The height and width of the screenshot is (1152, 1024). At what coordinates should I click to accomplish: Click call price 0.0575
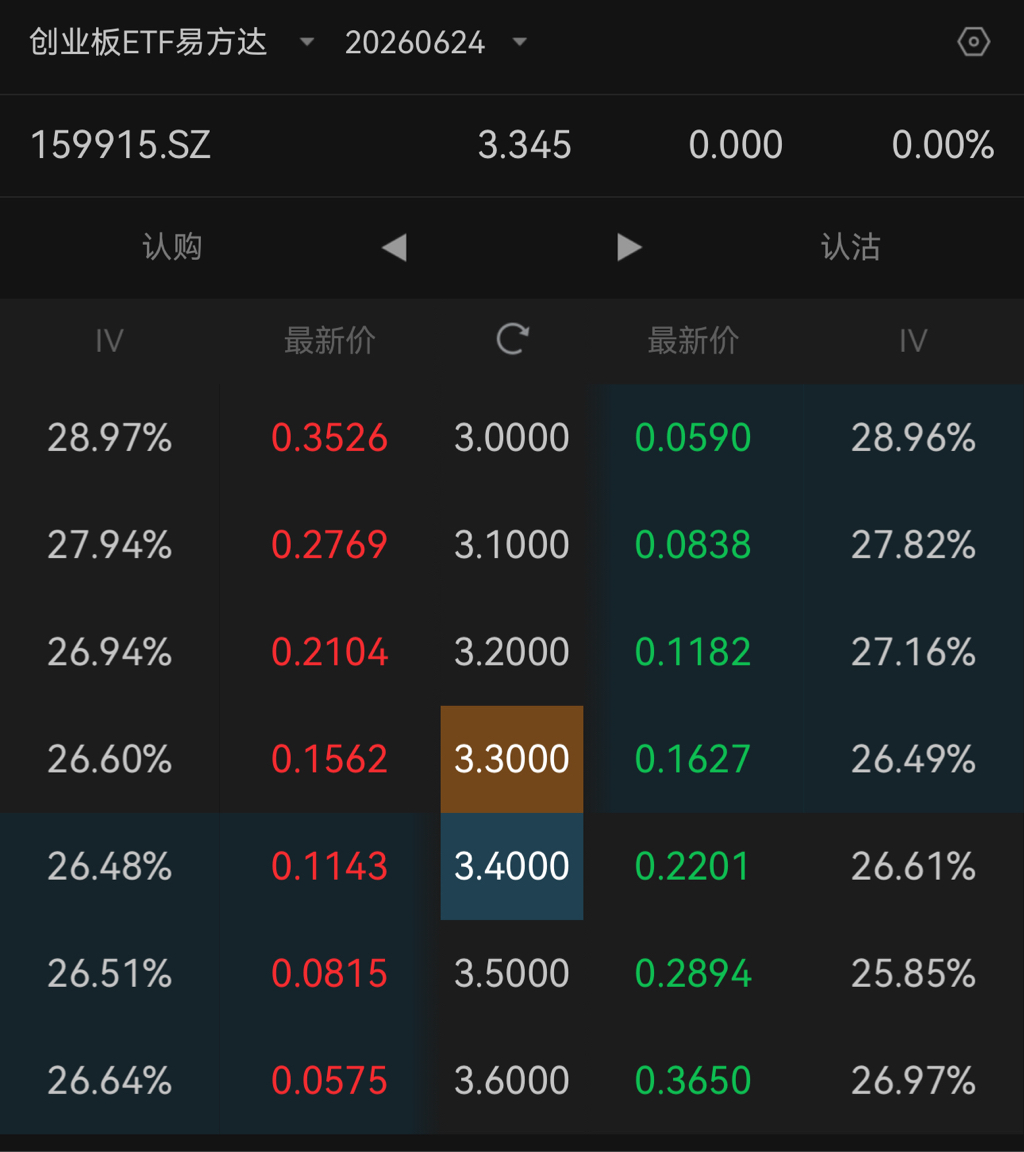point(329,1080)
